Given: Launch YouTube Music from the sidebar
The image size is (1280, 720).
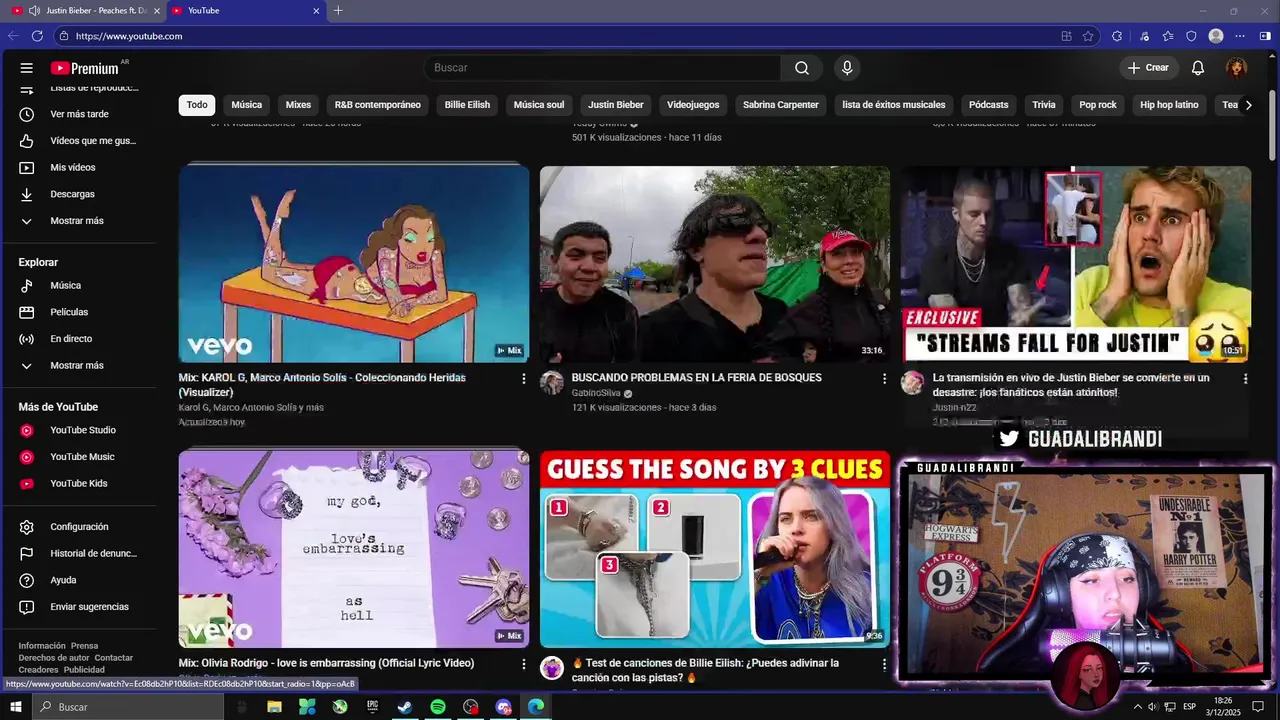Looking at the screenshot, I should pyautogui.click(x=78, y=457).
